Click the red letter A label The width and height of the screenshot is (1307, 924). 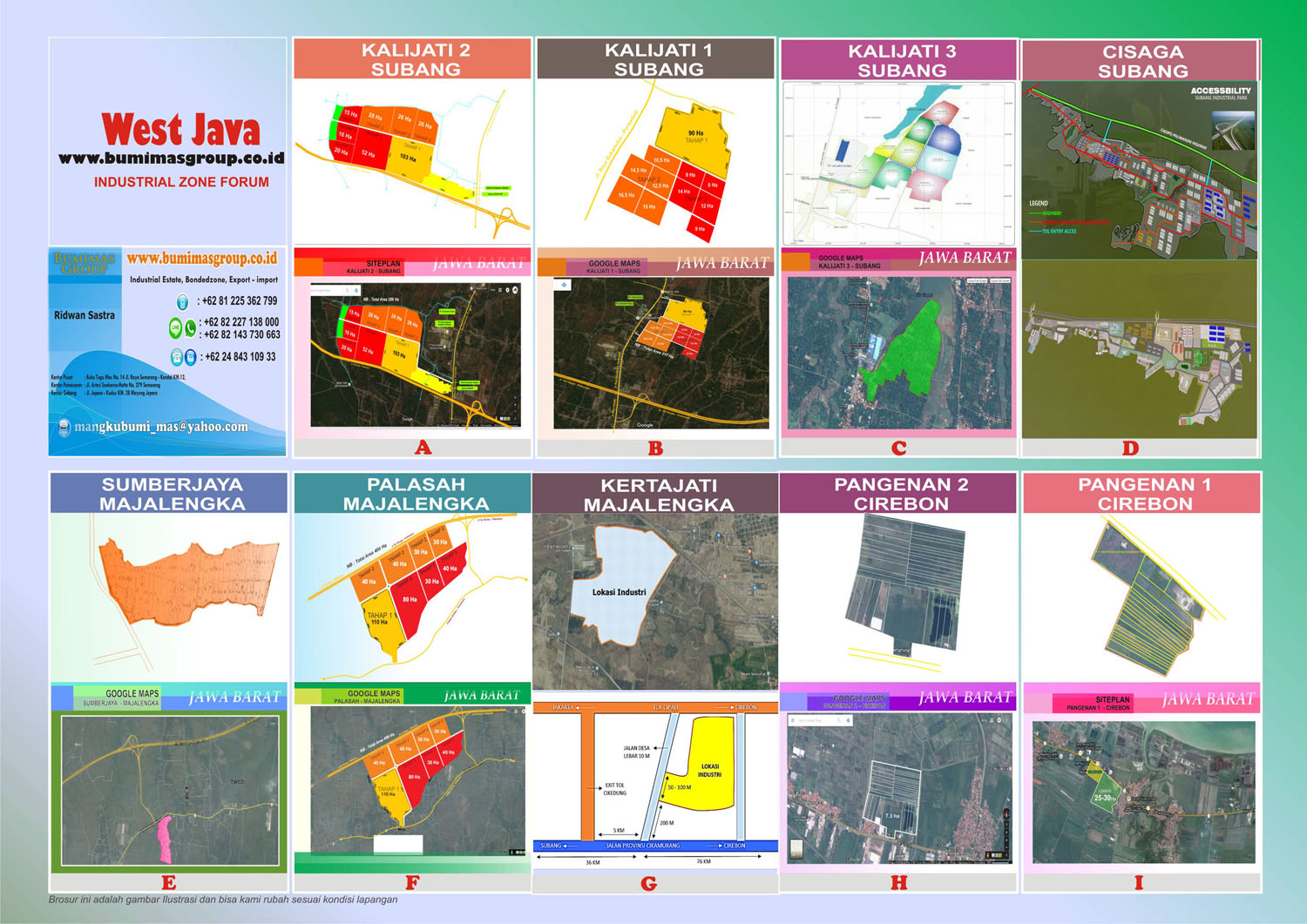pos(423,448)
